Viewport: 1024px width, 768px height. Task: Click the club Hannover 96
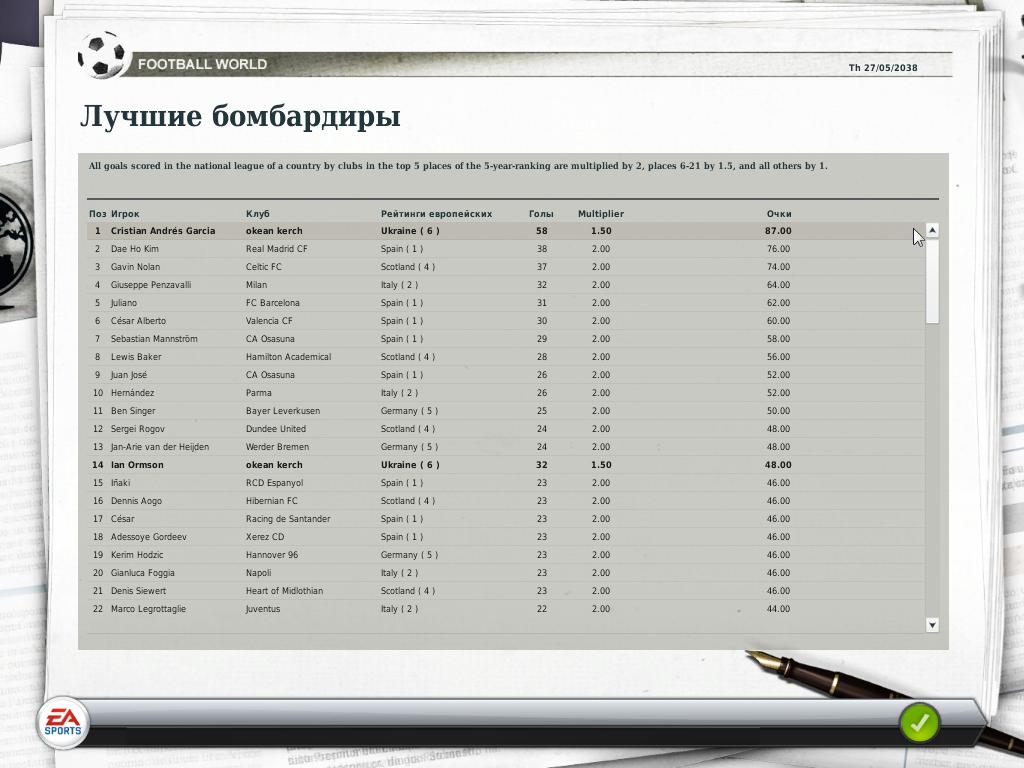tap(272, 554)
